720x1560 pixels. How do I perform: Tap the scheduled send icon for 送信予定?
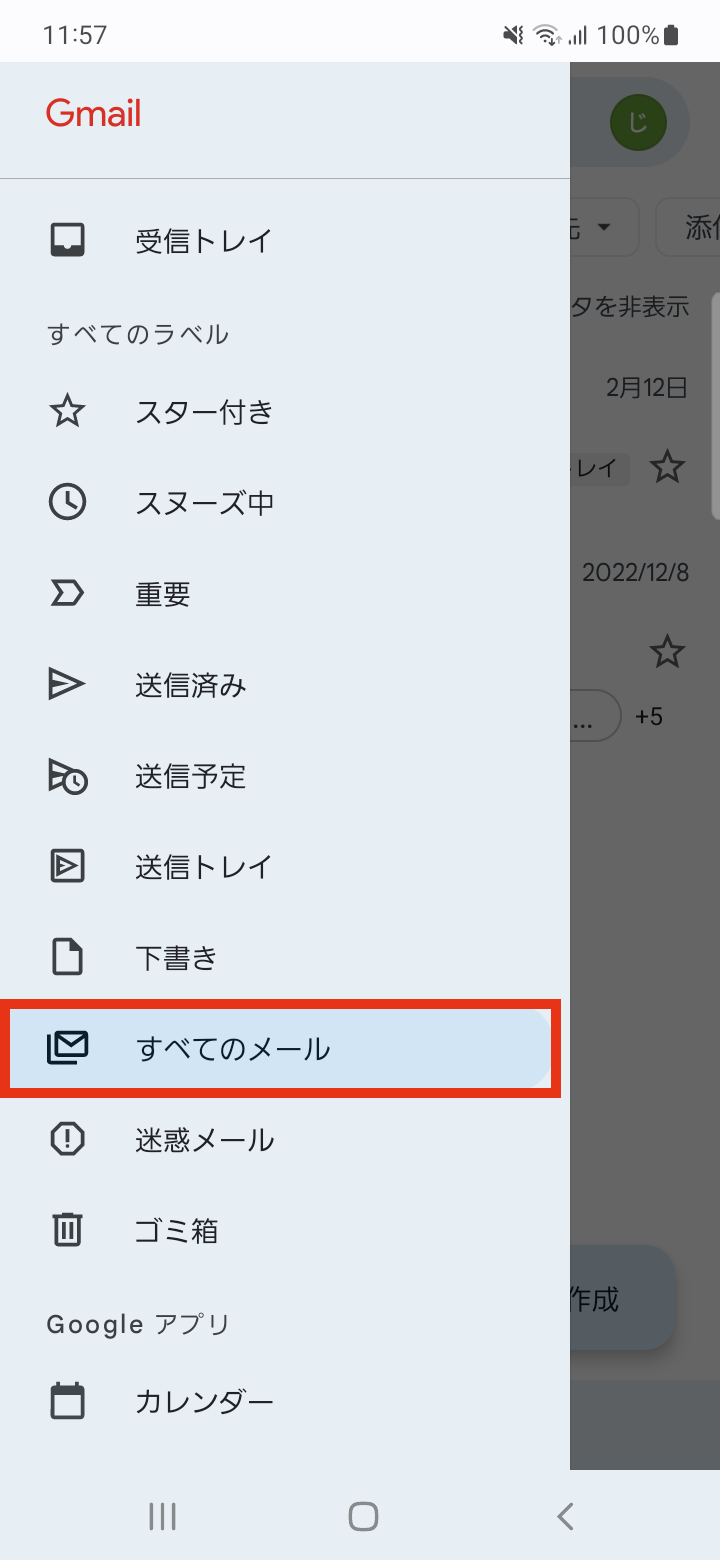tap(67, 776)
